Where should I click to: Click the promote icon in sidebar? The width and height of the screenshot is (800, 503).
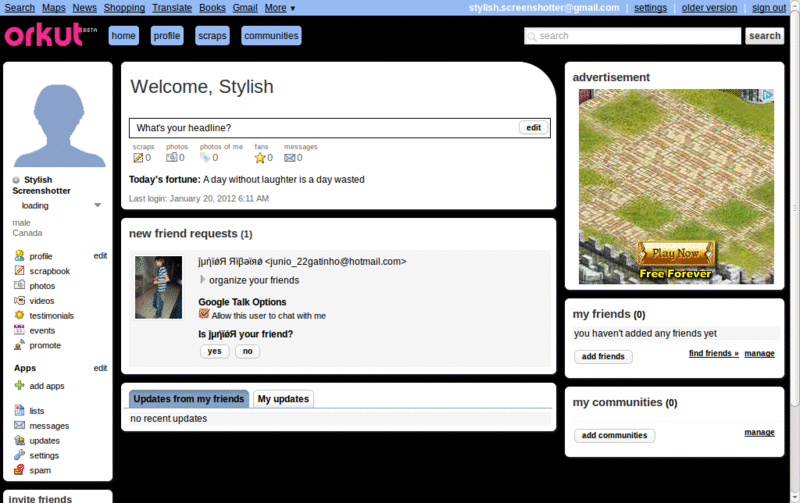[x=19, y=345]
